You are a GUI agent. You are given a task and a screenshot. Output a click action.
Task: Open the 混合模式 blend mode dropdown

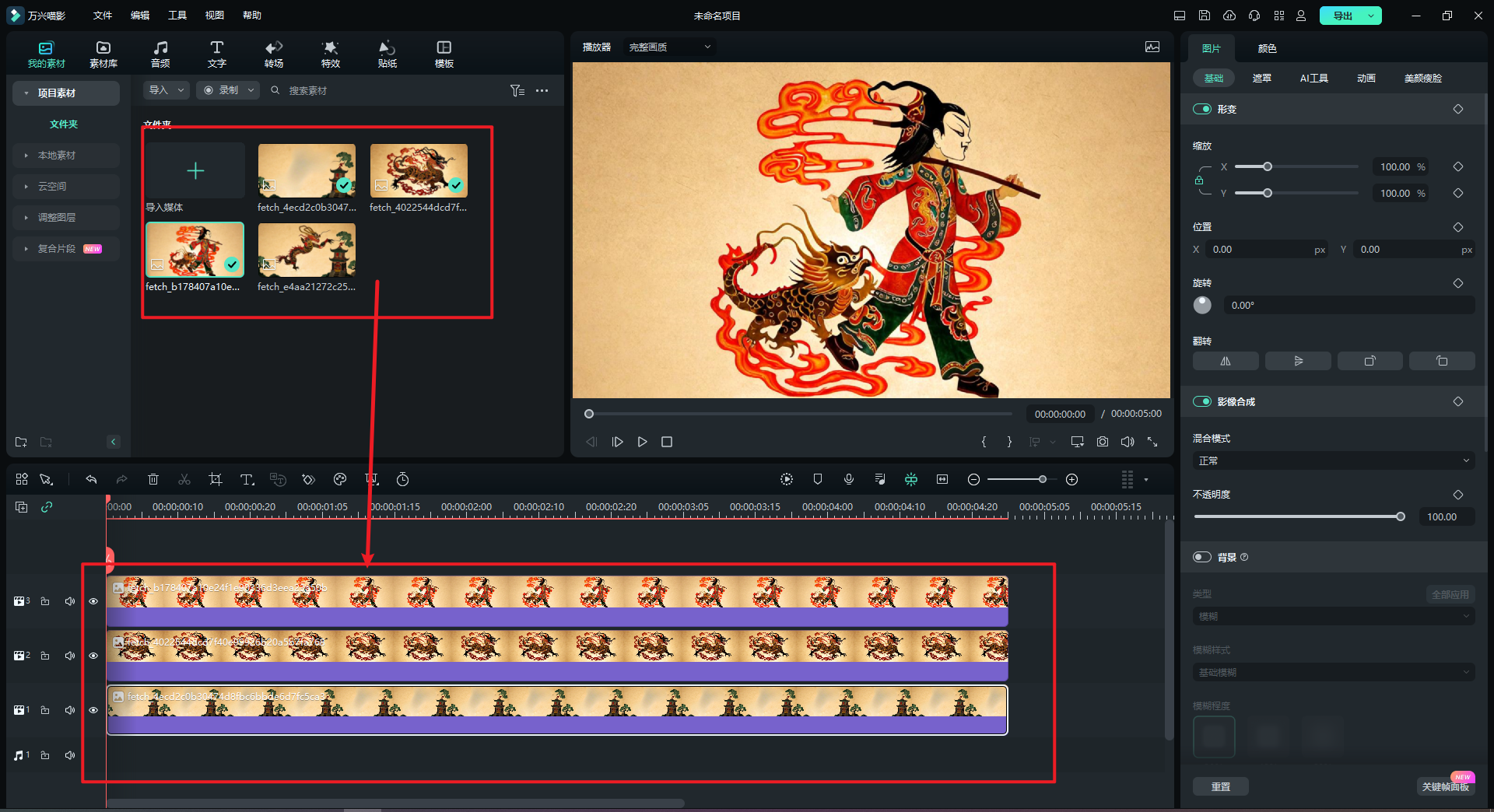(1333, 461)
